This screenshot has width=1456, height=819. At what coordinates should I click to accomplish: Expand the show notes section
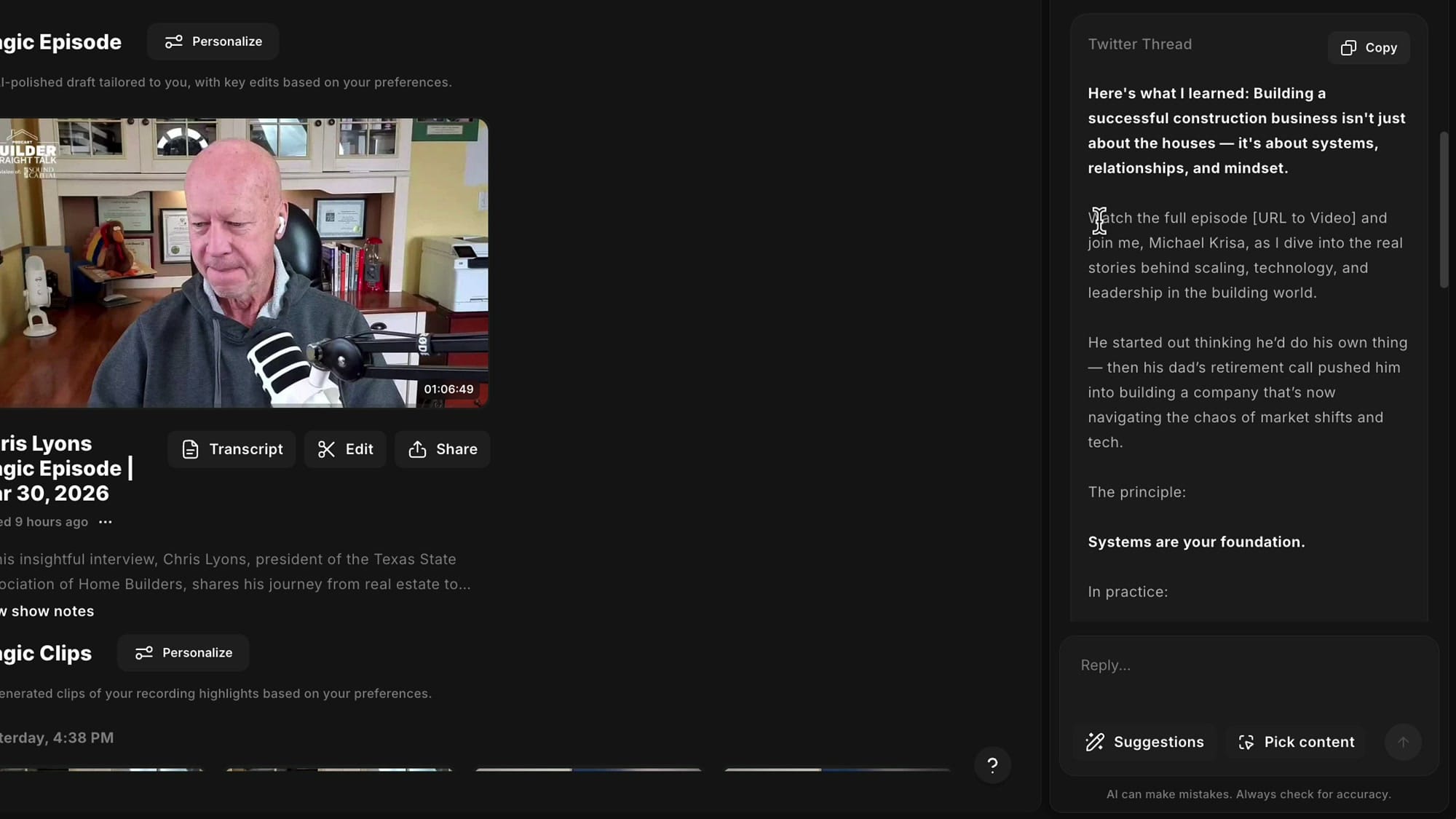pos(46,611)
